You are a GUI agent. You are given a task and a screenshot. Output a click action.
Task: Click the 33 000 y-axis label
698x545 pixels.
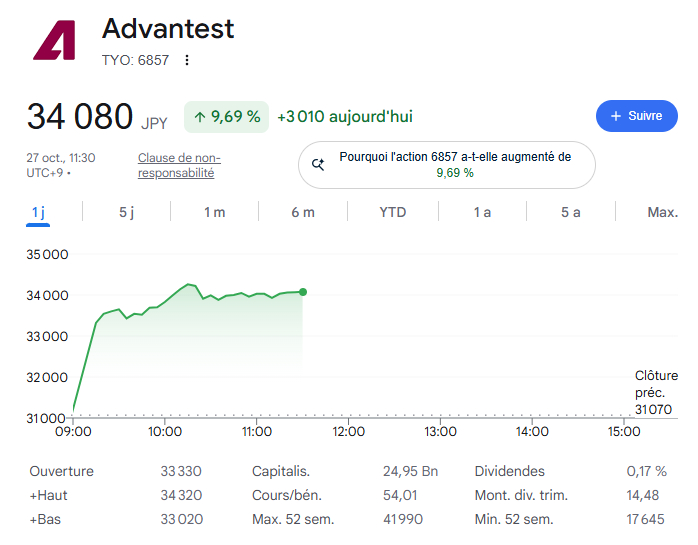click(x=47, y=337)
